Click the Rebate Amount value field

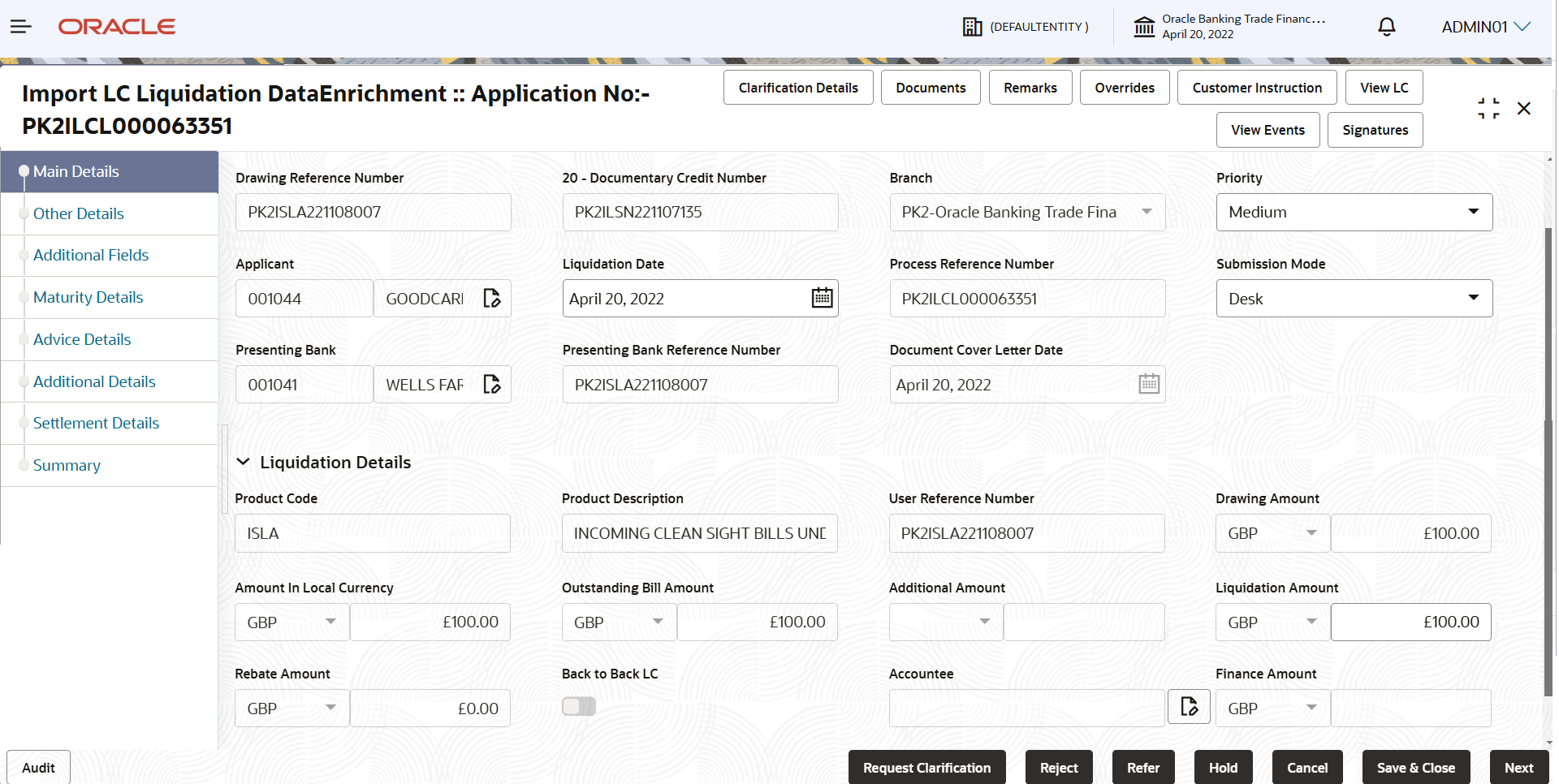[x=430, y=709]
